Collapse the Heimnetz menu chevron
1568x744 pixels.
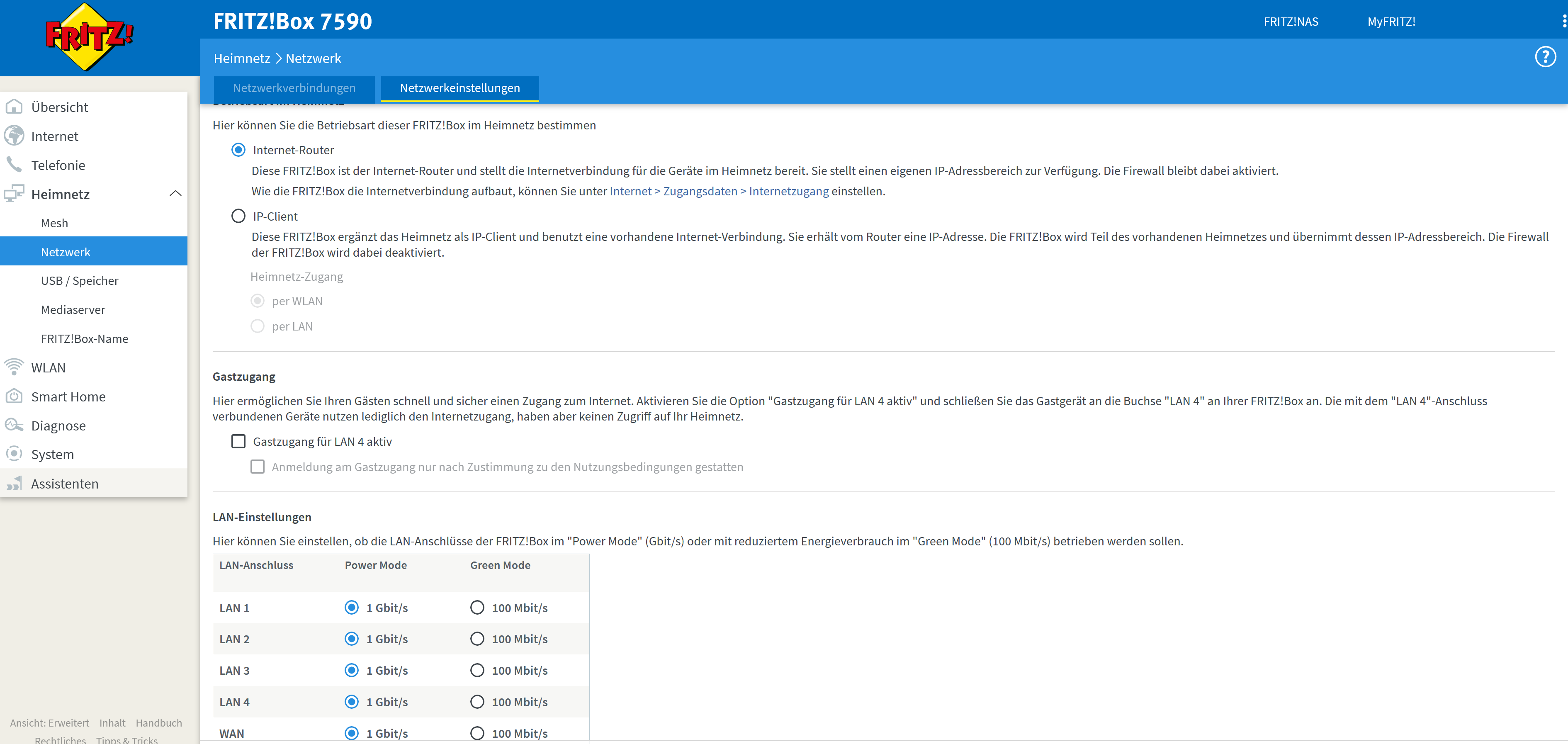click(x=175, y=194)
